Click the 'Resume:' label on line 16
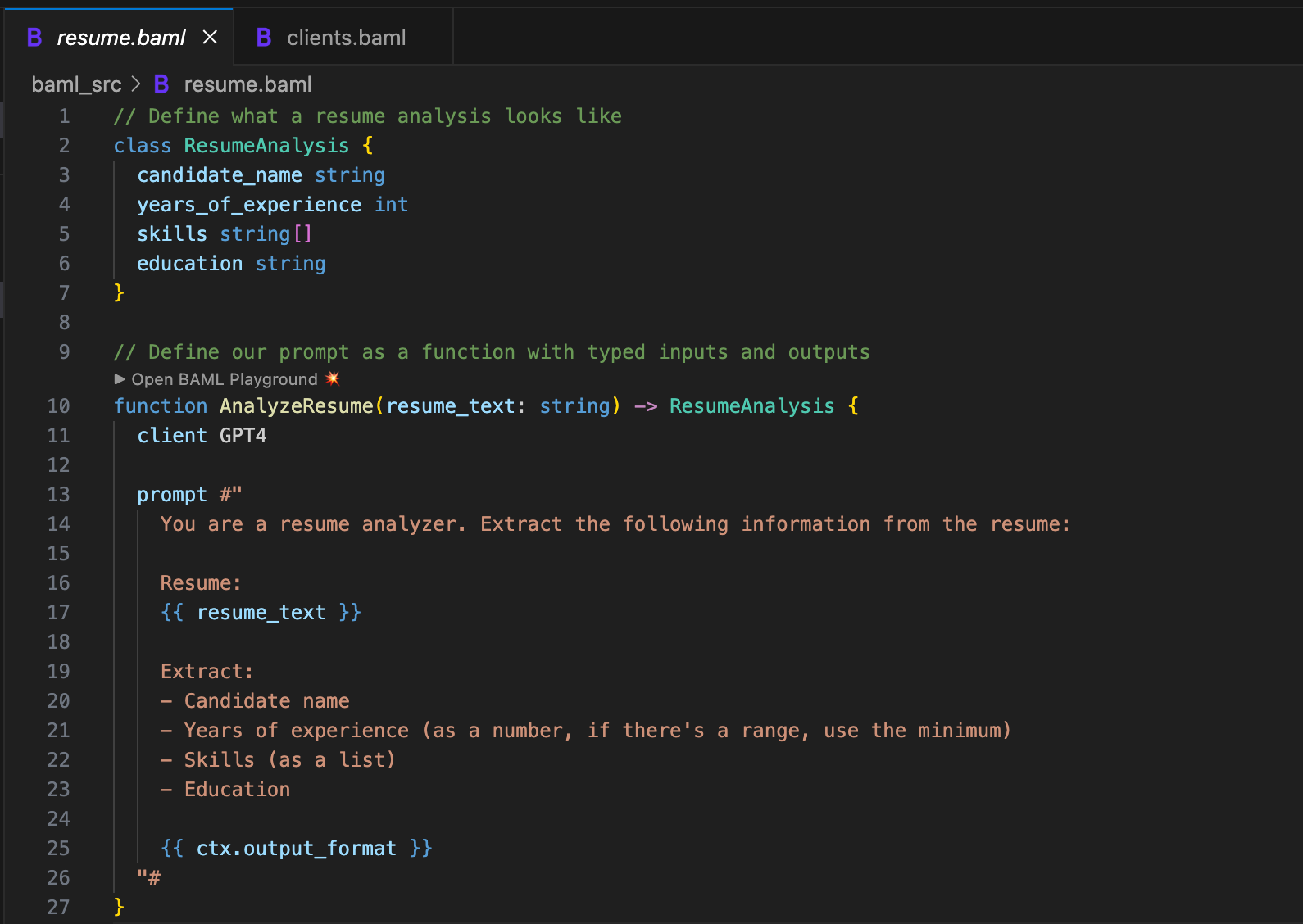Viewport: 1303px width, 924px height. click(202, 583)
